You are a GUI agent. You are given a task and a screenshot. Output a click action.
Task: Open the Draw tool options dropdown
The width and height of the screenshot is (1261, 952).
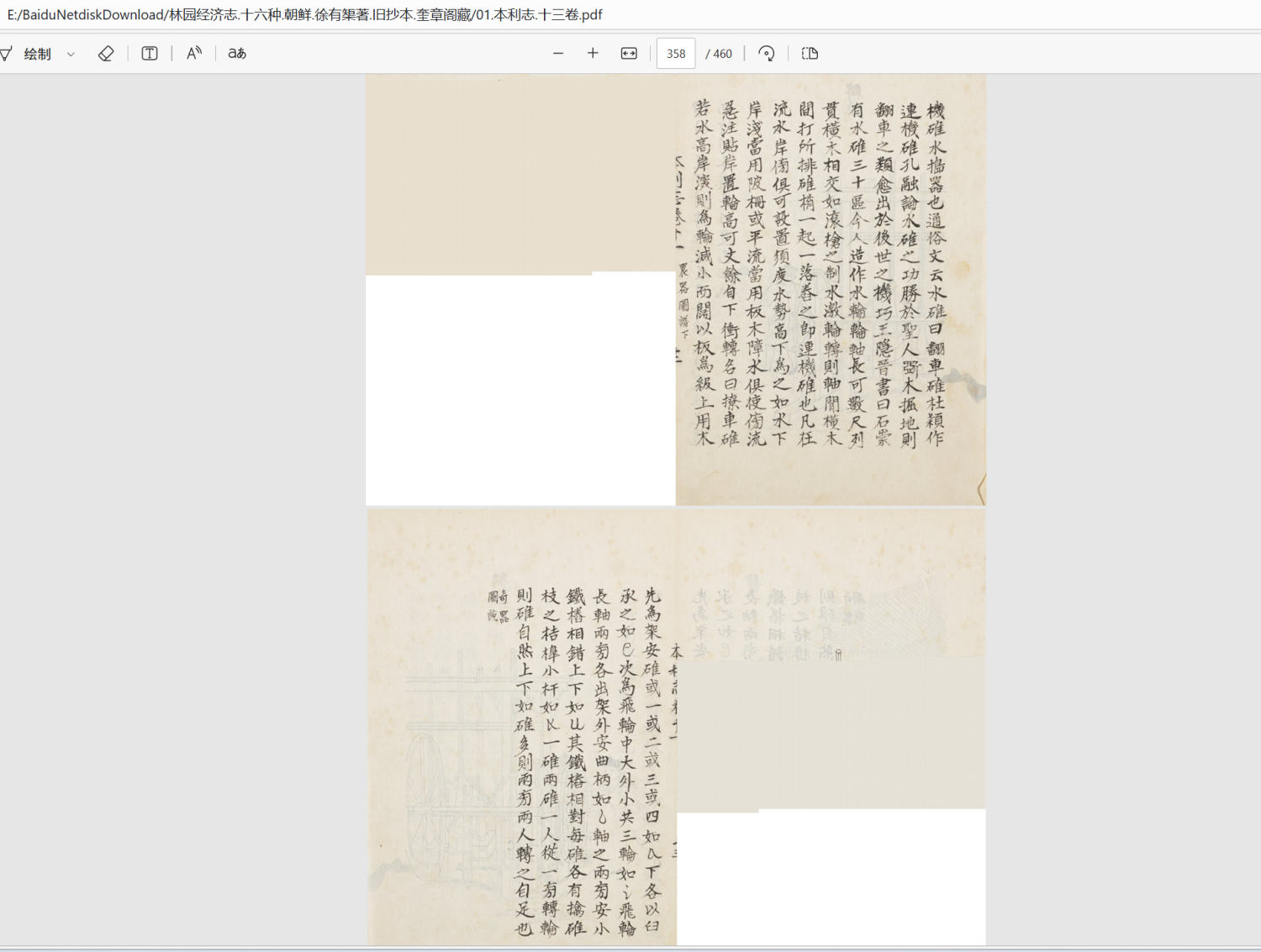click(x=71, y=53)
